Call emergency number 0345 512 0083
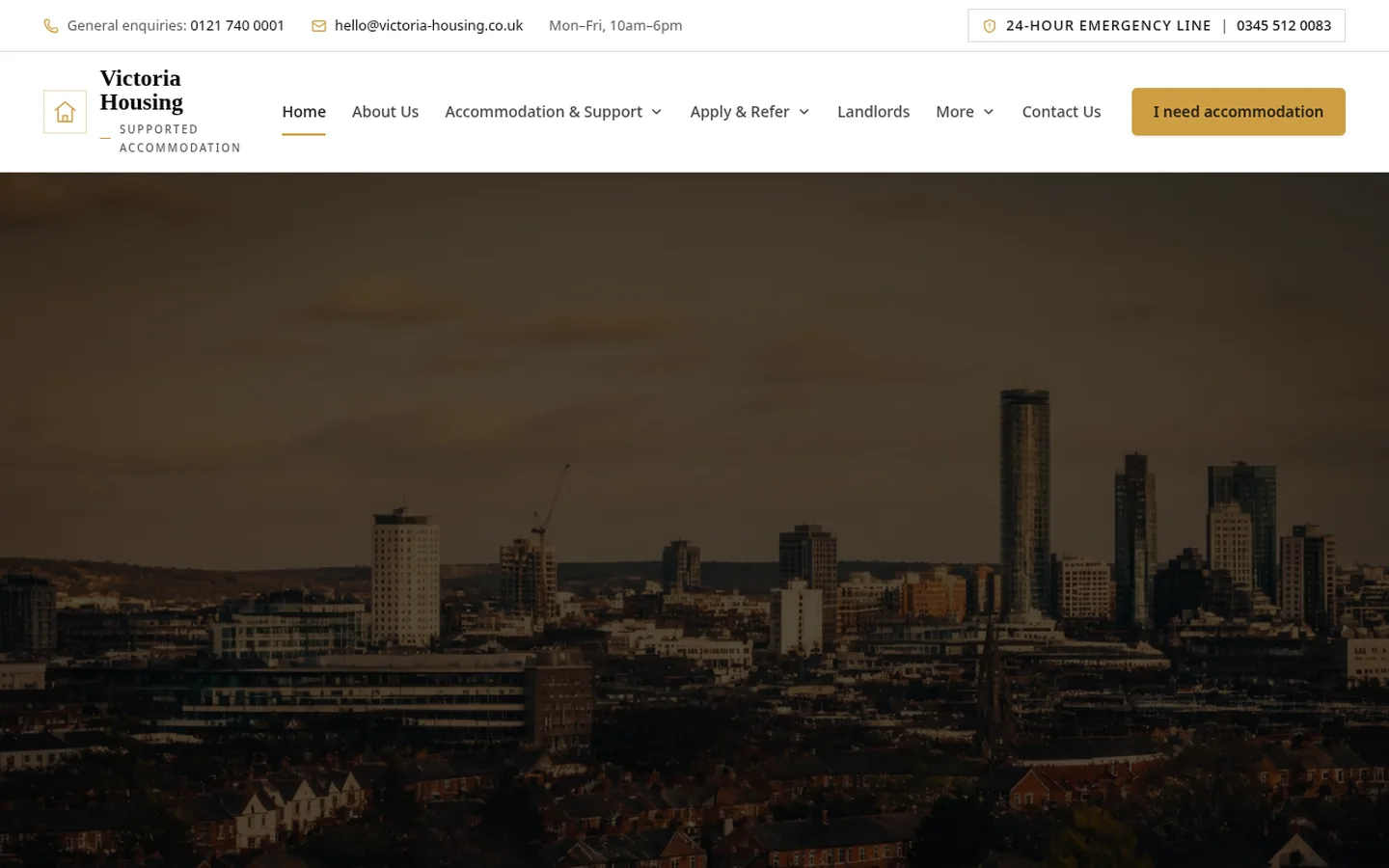1389x868 pixels. click(1284, 26)
